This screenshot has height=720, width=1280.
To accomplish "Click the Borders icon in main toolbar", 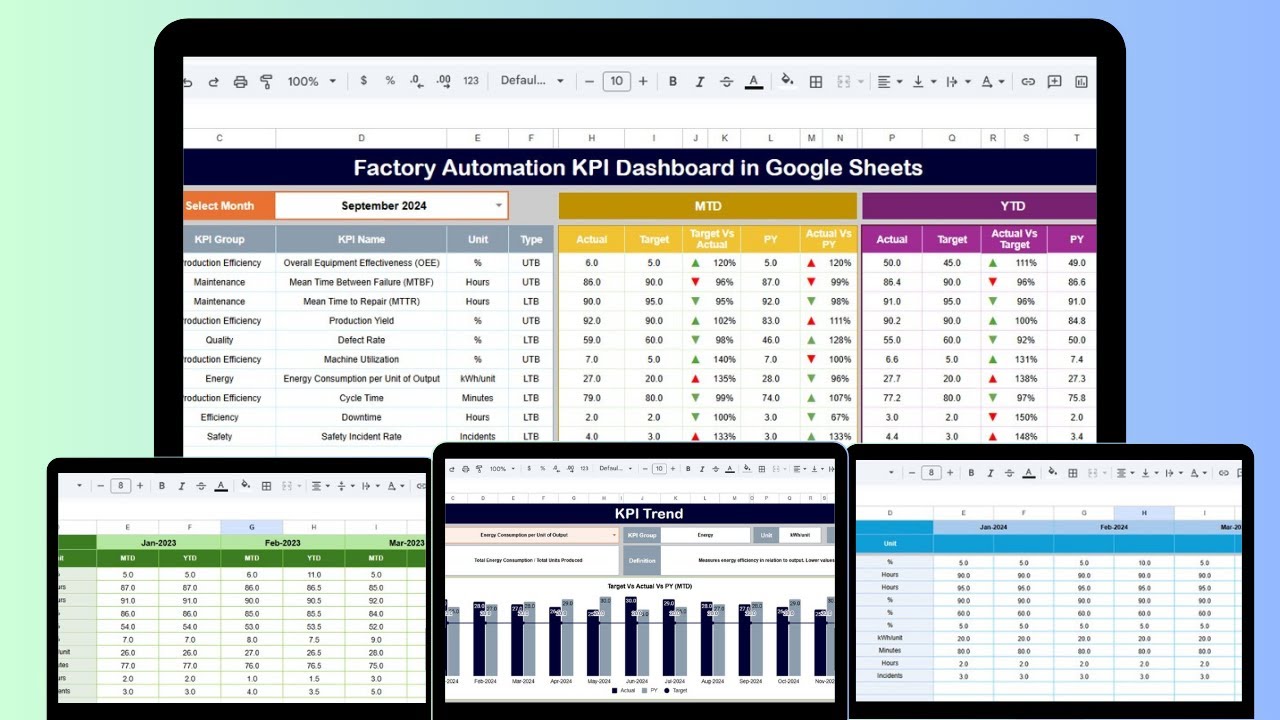I will (x=816, y=82).
